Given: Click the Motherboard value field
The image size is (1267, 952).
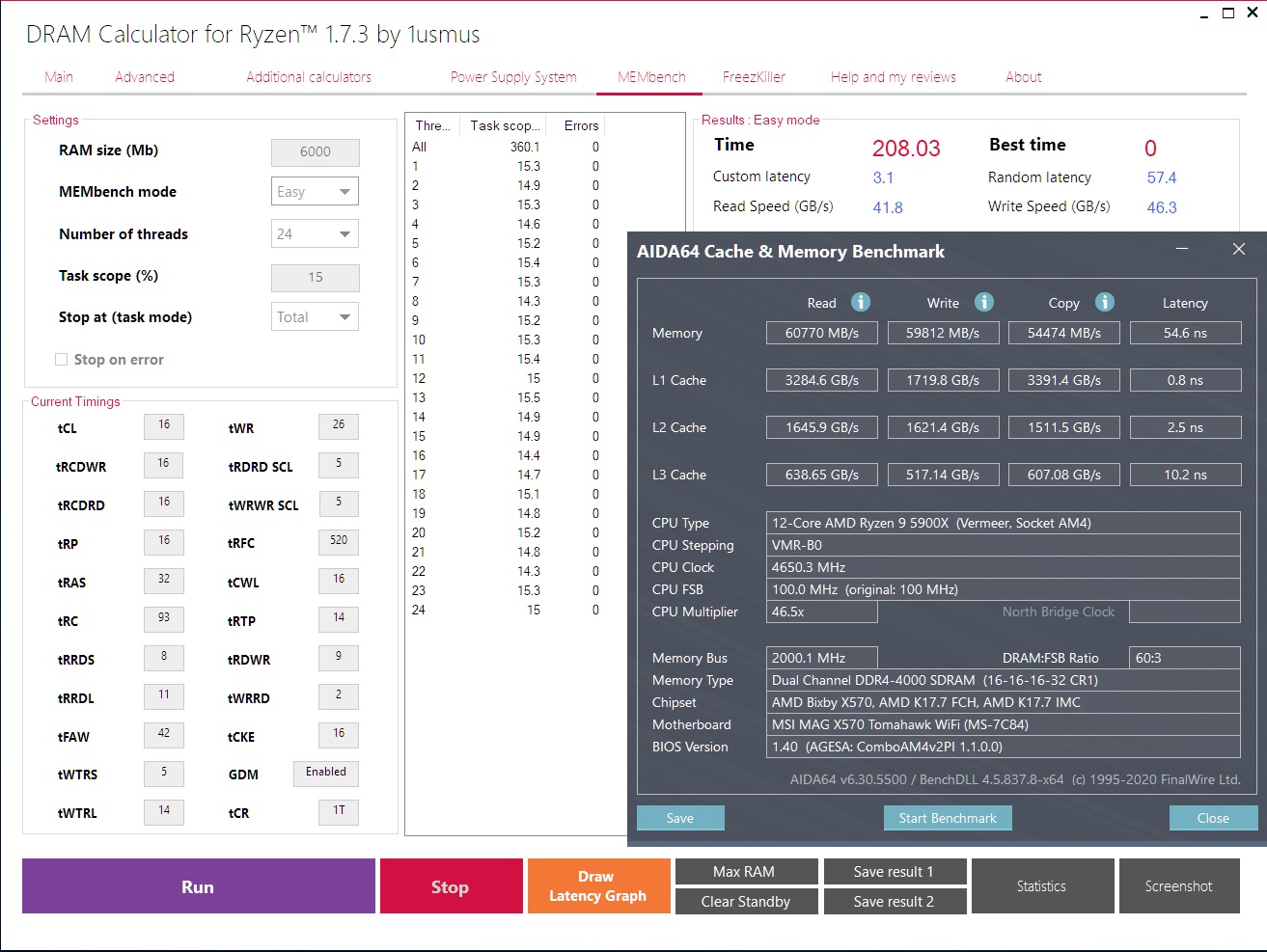Looking at the screenshot, I should click(1004, 724).
